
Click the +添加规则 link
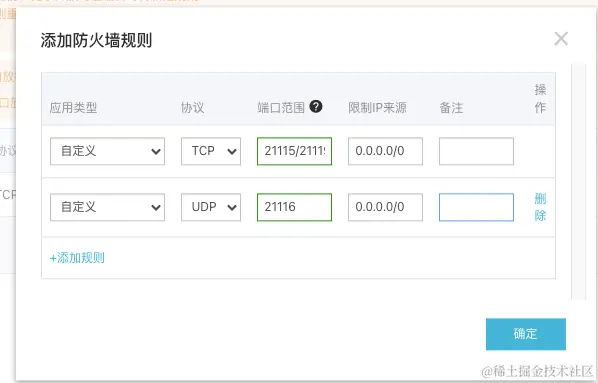[x=77, y=258]
